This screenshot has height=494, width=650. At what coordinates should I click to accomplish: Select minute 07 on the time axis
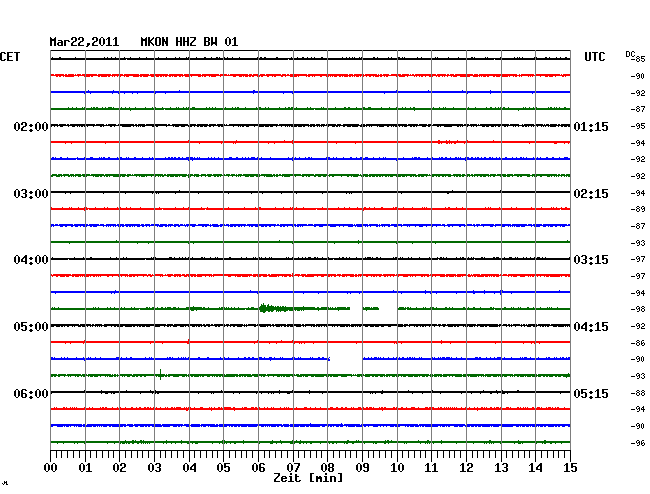pos(293,468)
